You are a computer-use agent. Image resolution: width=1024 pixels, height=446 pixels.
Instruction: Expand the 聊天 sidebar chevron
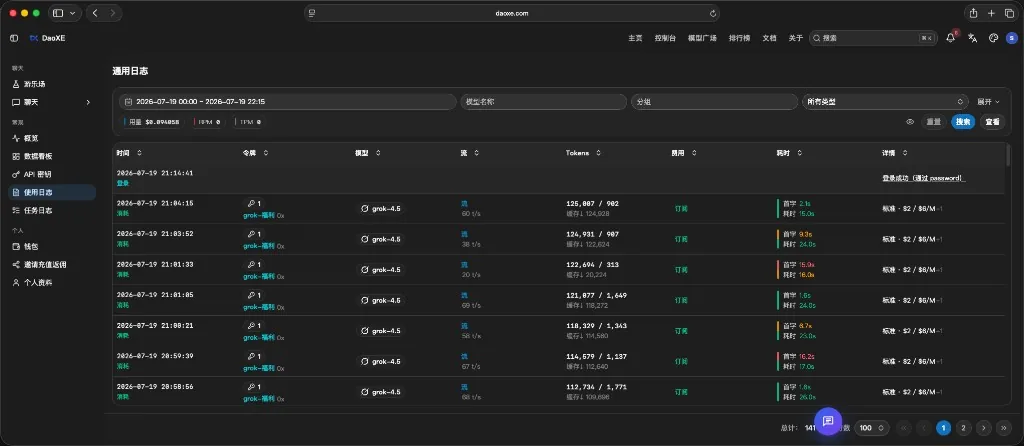(x=88, y=103)
